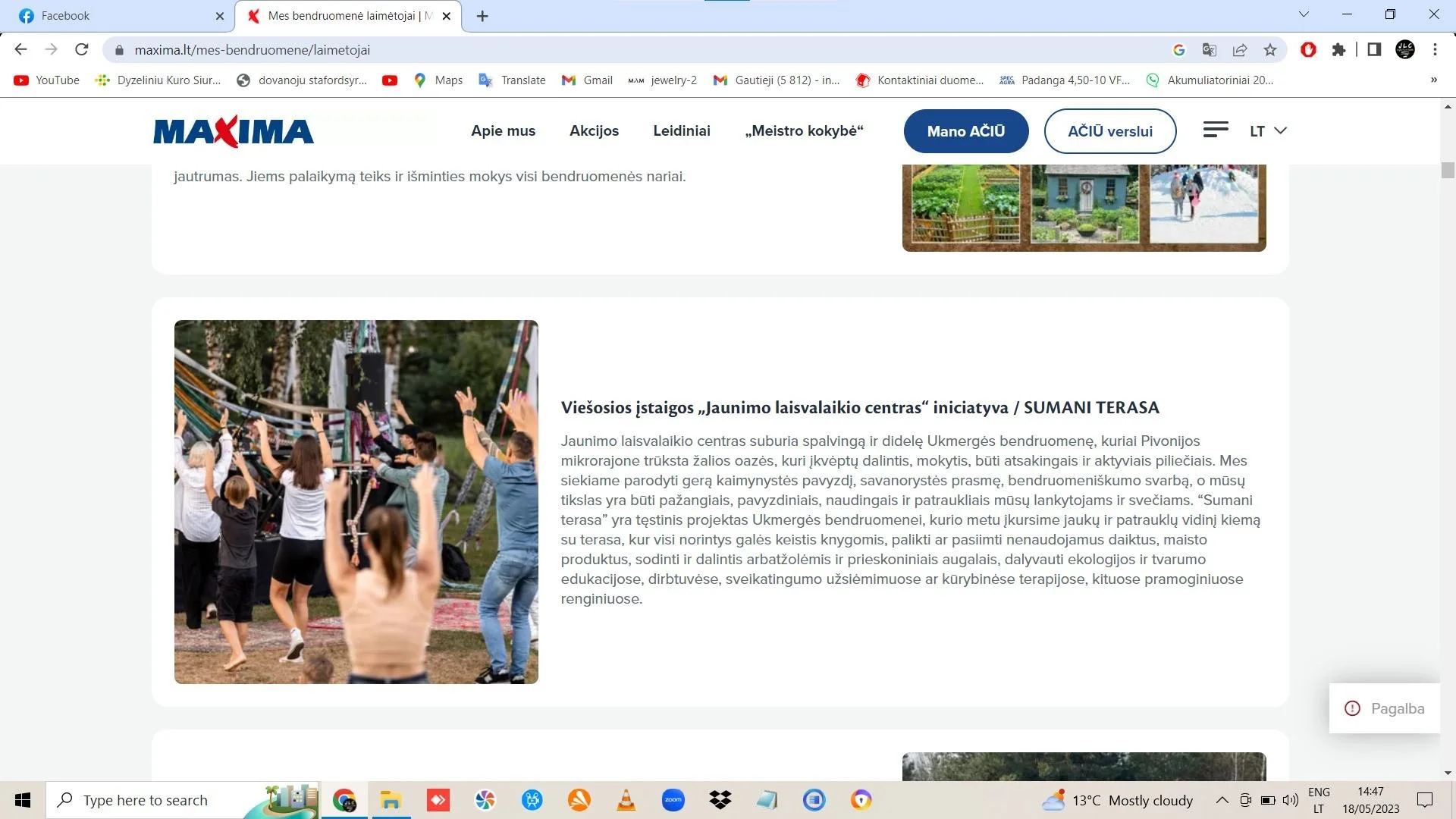This screenshot has height=819, width=1456.
Task: Open Avast antivirus from the taskbar
Action: coord(579,800)
